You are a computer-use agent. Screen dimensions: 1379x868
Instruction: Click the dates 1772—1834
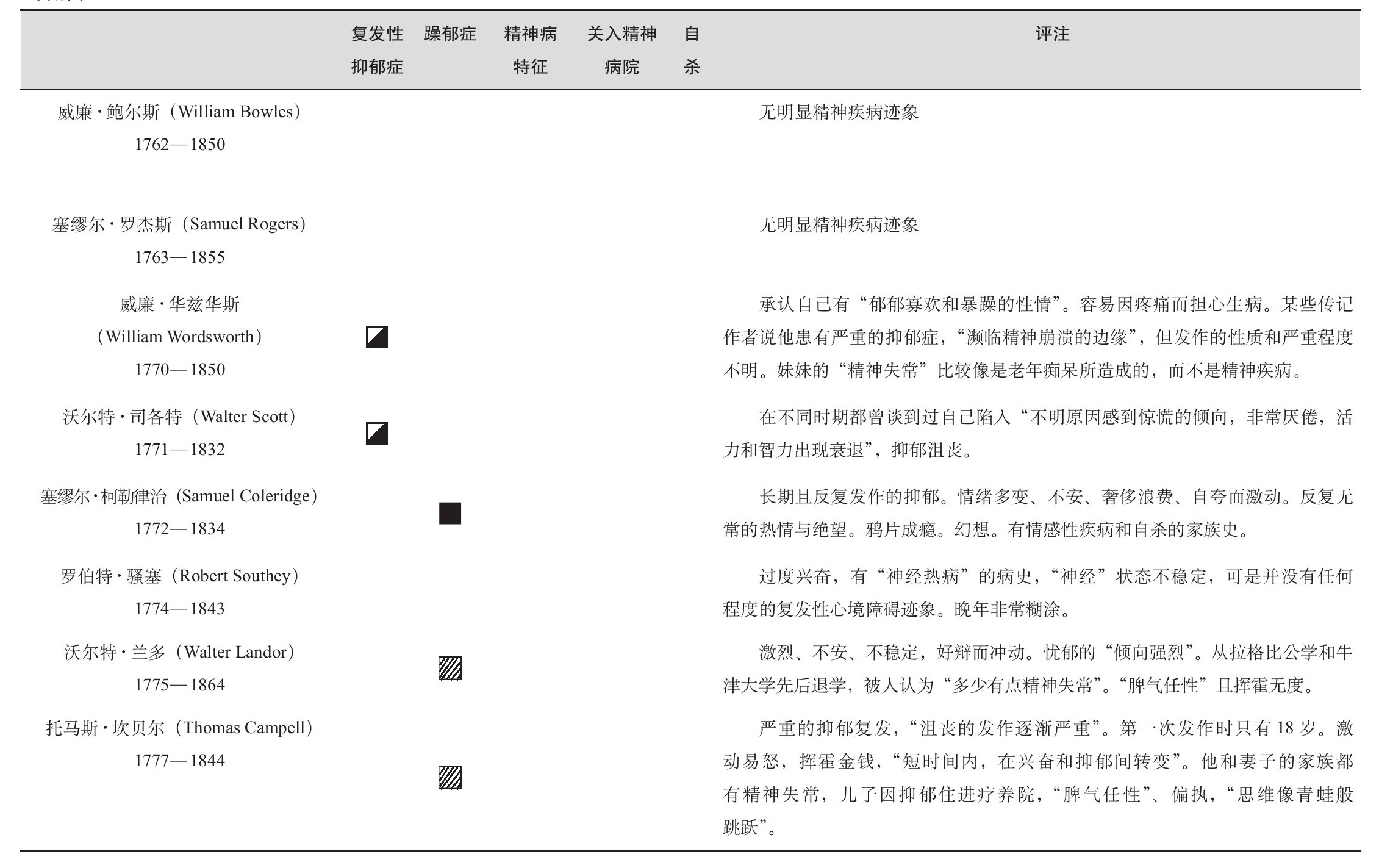180,529
